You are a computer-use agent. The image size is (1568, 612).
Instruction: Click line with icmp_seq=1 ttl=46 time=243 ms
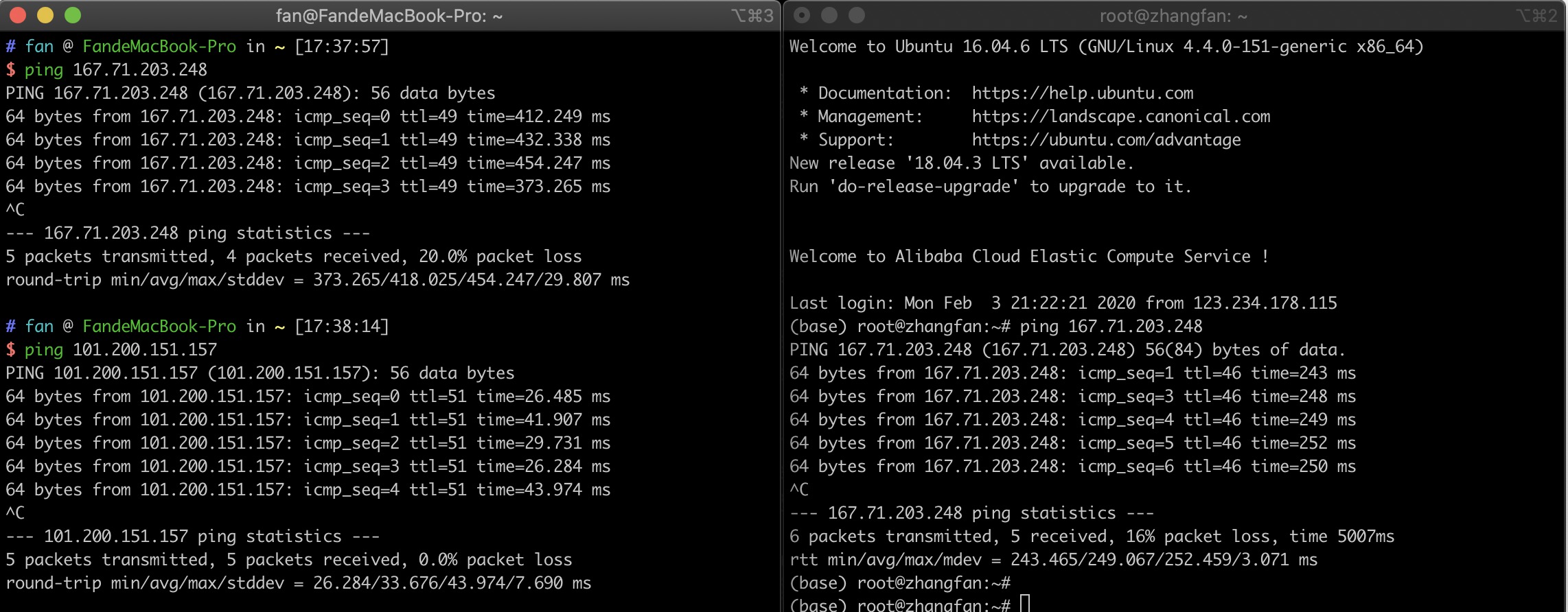[x=1073, y=373]
